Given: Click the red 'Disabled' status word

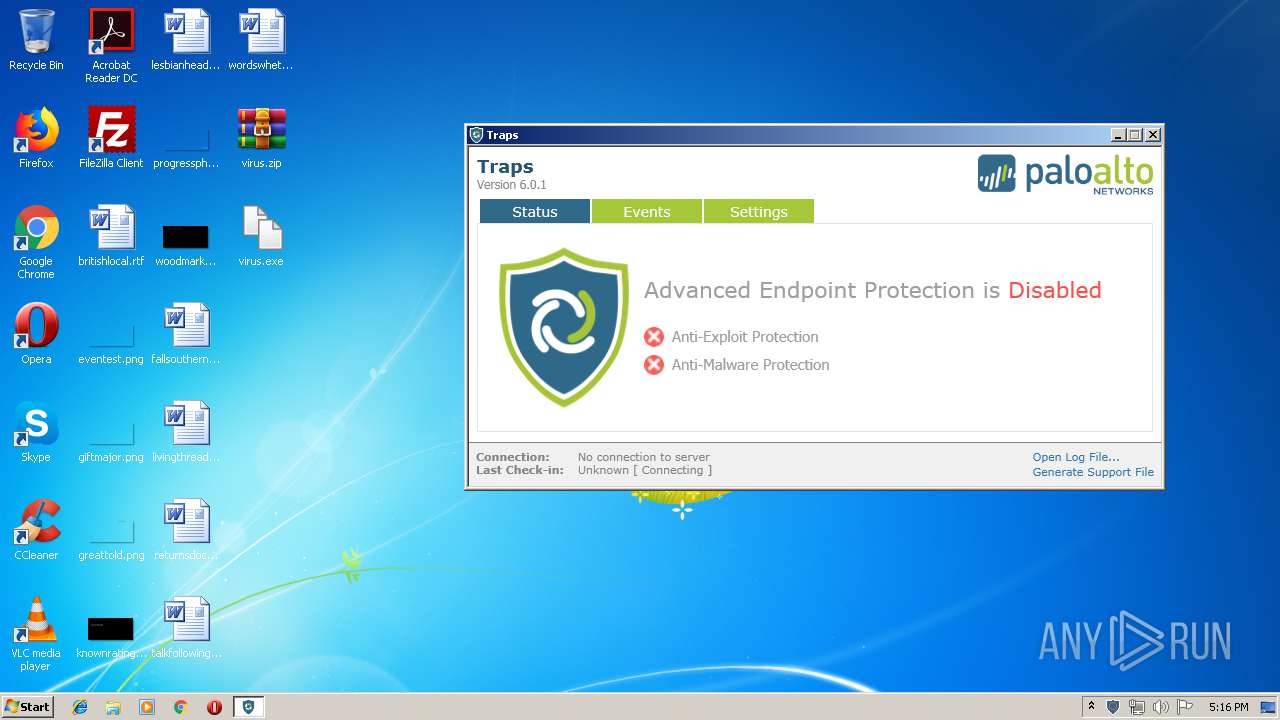Looking at the screenshot, I should click(1055, 290).
